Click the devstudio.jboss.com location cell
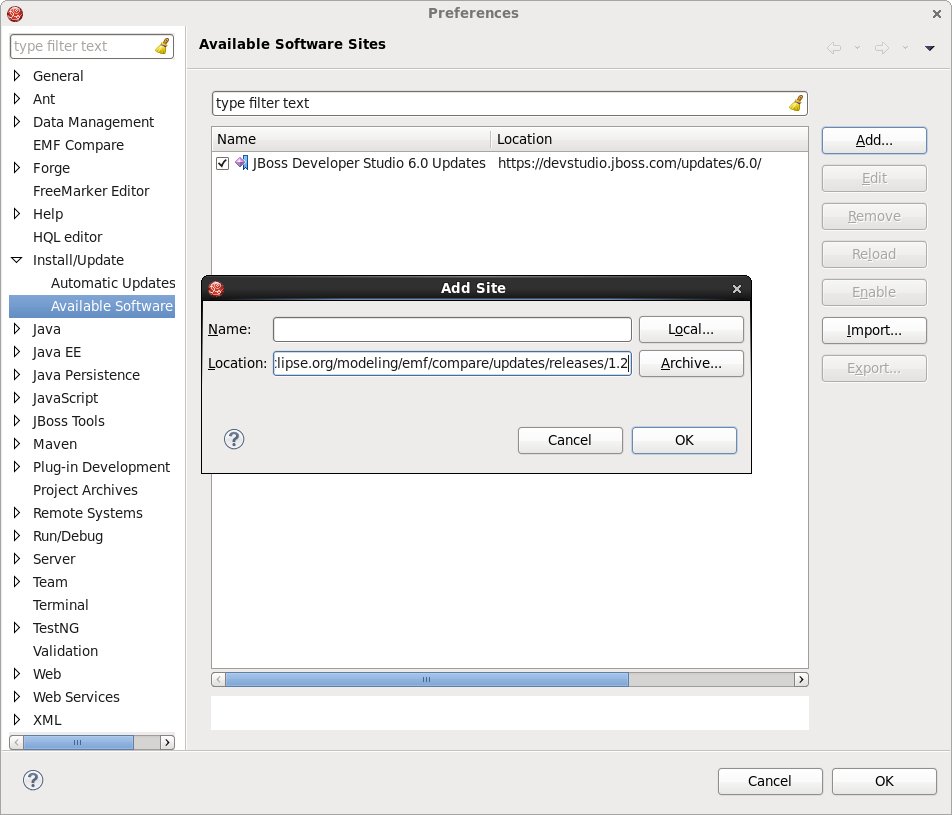952x815 pixels. click(629, 163)
